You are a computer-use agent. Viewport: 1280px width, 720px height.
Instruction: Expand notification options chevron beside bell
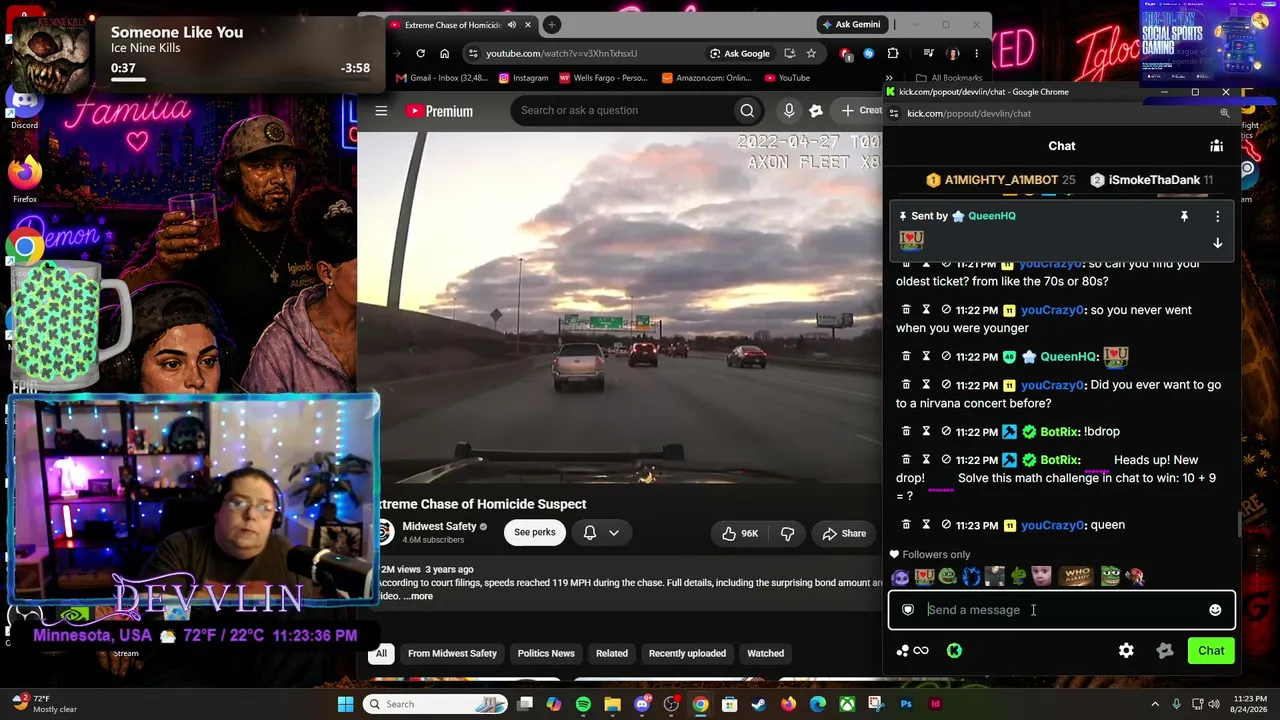pyautogui.click(x=614, y=533)
